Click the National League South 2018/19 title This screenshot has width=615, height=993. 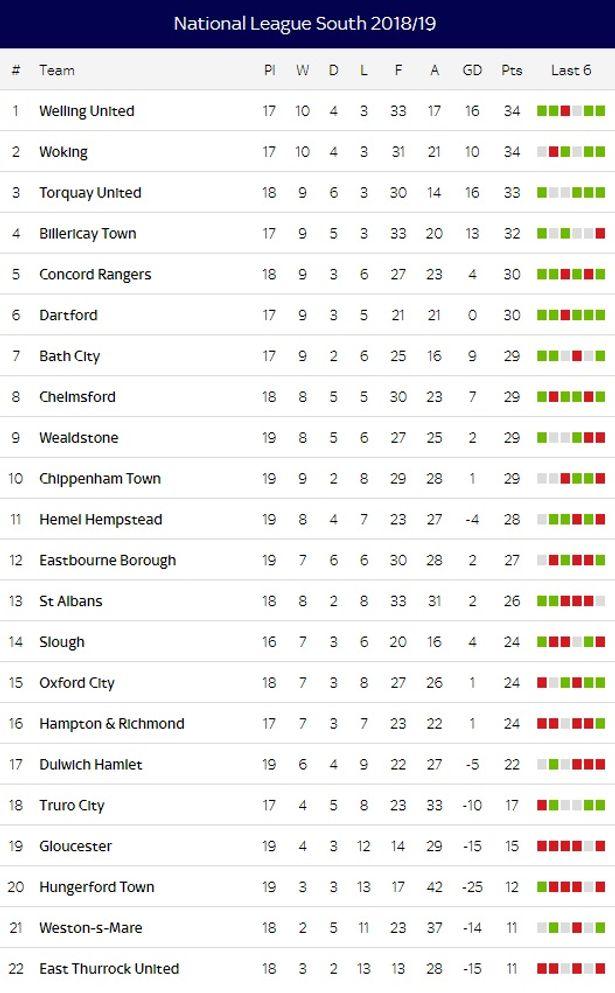(305, 23)
